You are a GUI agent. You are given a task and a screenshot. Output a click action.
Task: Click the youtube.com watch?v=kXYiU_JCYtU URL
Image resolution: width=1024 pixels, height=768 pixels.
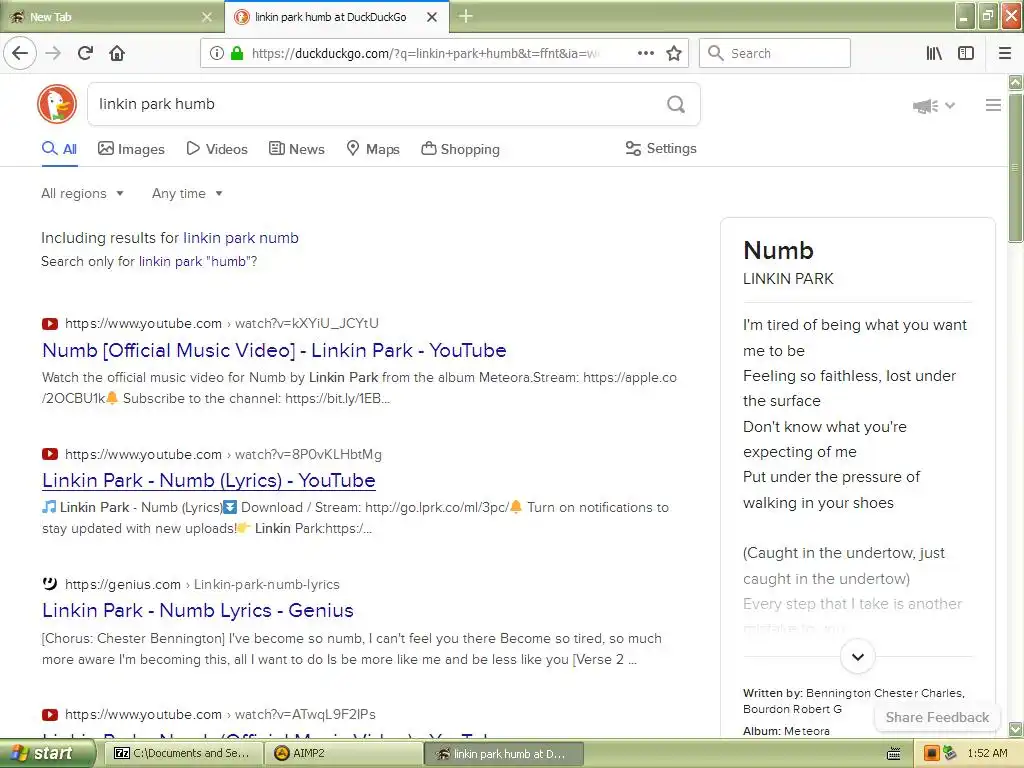222,323
